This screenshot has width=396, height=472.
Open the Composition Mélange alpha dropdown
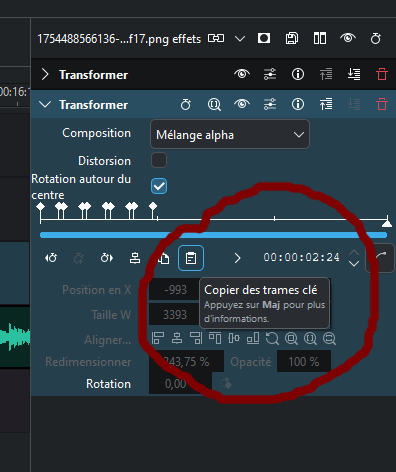tap(230, 134)
